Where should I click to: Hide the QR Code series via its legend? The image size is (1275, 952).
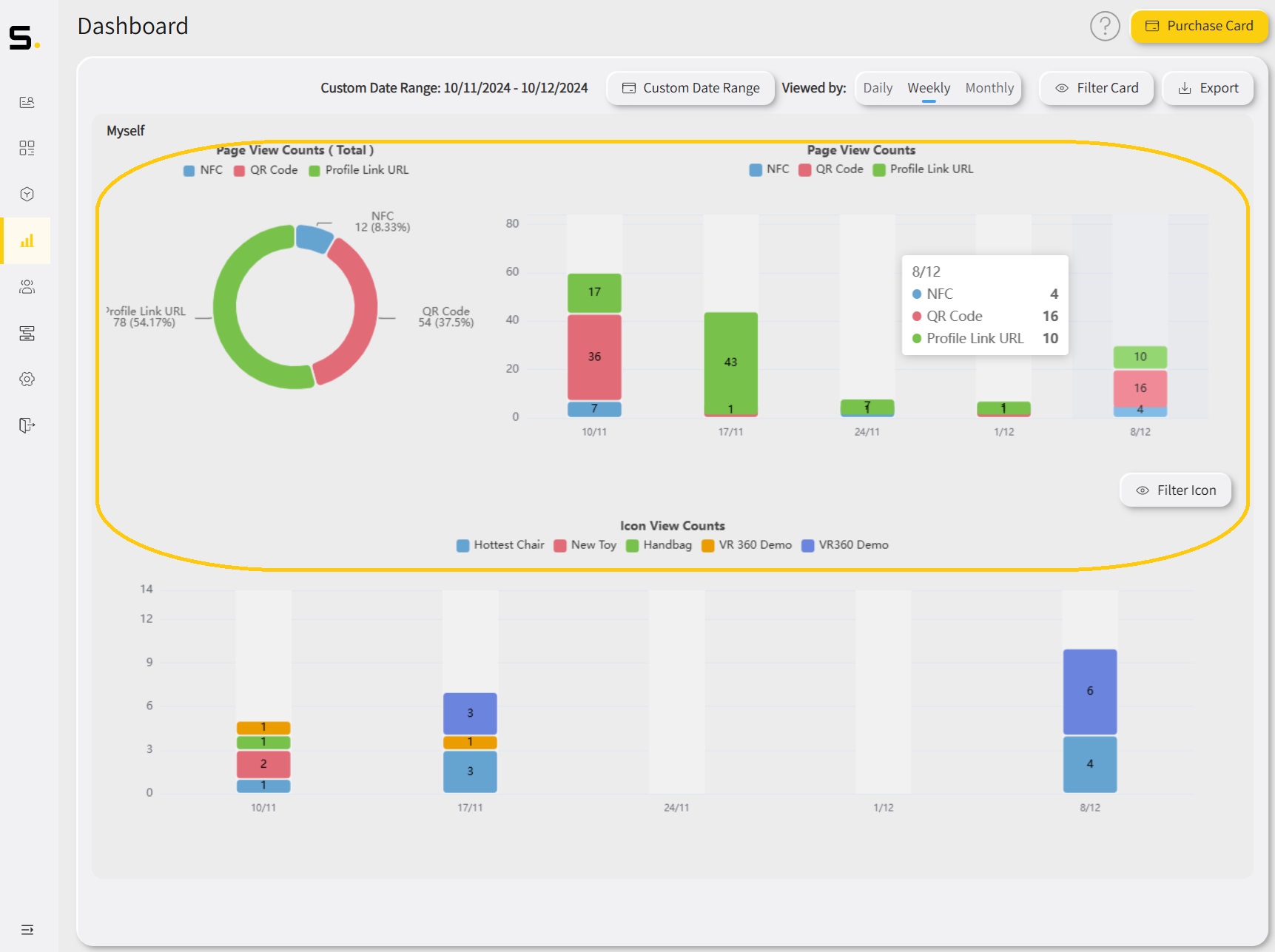832,169
